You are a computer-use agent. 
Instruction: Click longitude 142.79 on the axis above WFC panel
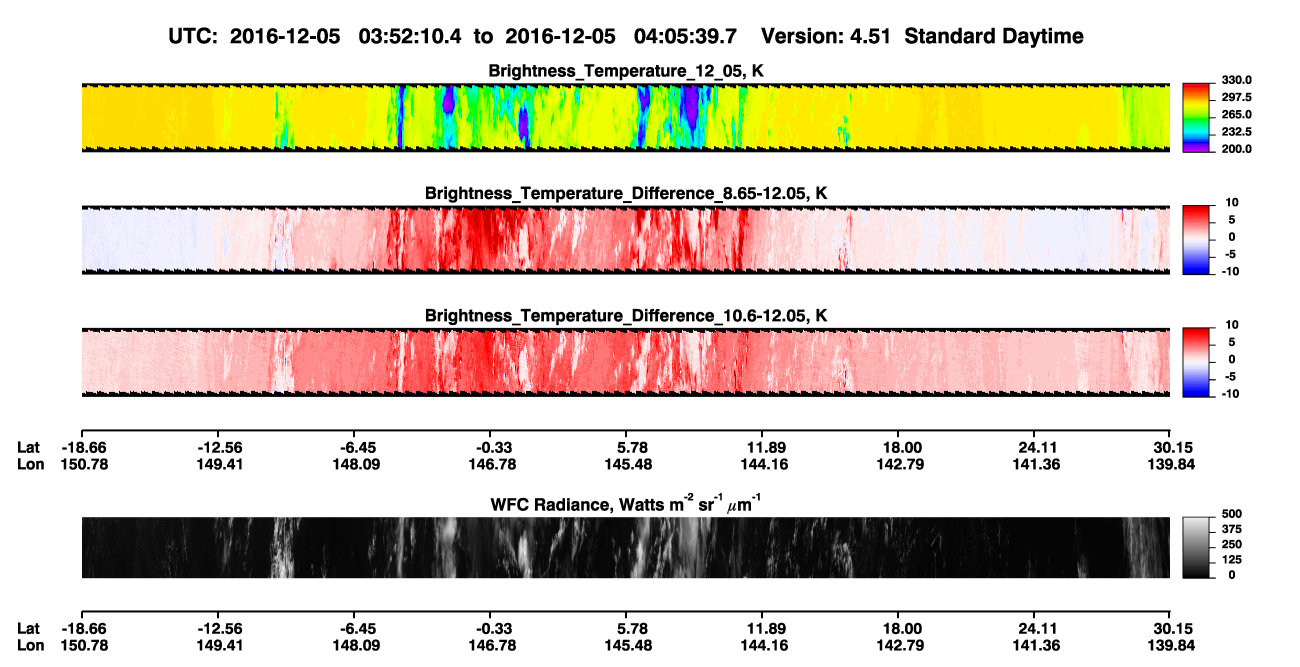click(898, 464)
